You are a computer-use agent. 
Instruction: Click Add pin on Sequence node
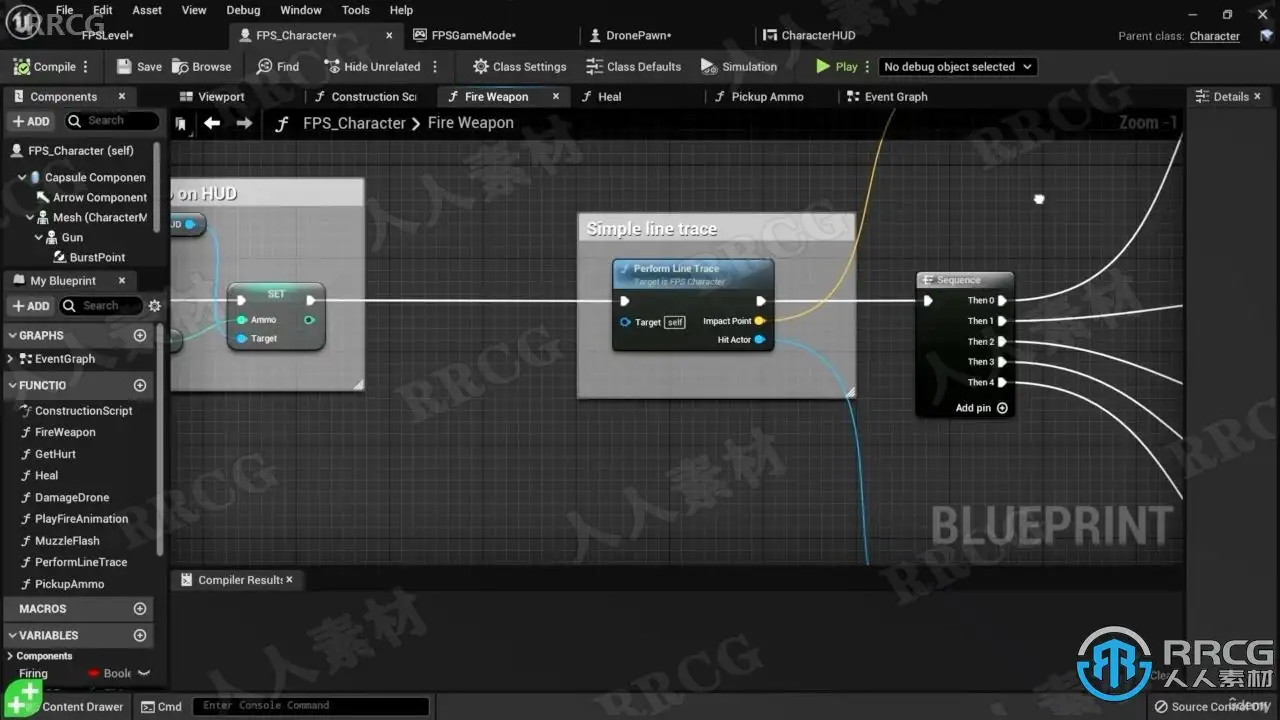point(981,408)
